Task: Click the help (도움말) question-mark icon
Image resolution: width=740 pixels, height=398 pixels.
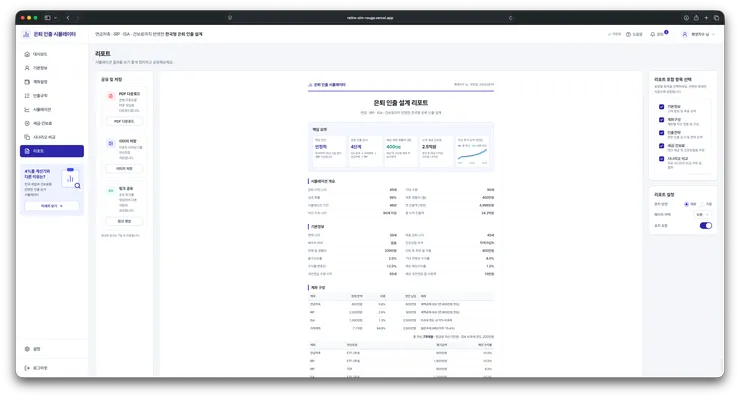Action: coord(628,34)
